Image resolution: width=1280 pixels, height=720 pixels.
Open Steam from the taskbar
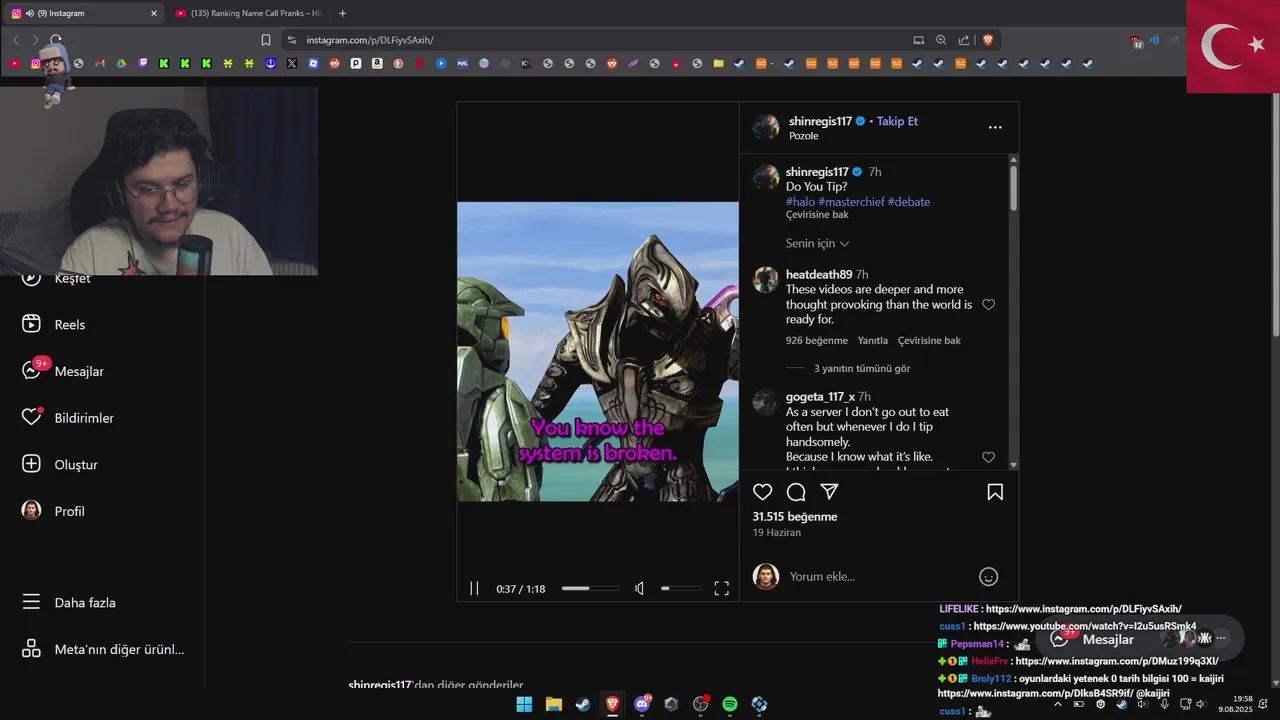tap(582, 704)
